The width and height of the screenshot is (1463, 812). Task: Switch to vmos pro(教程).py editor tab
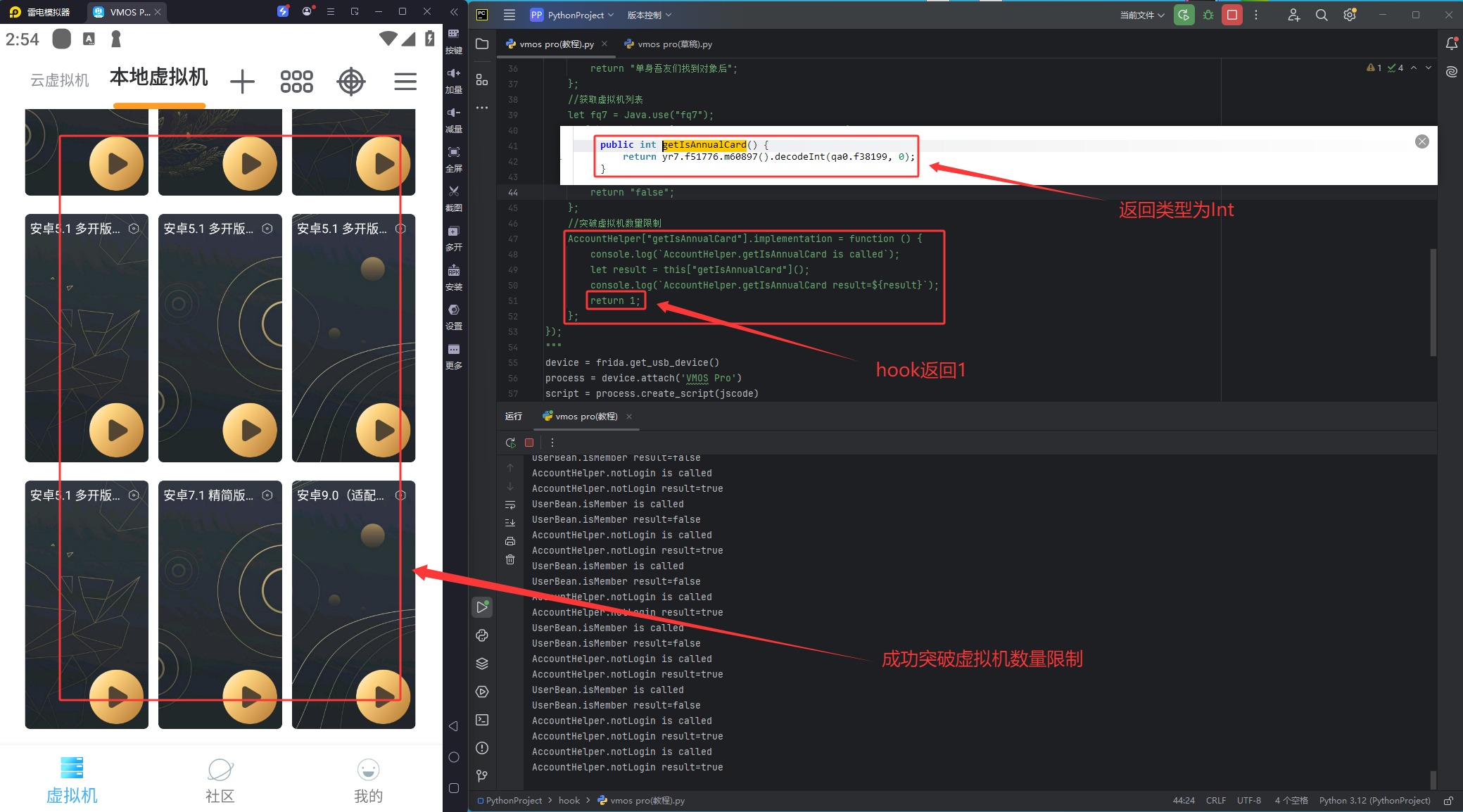point(557,44)
